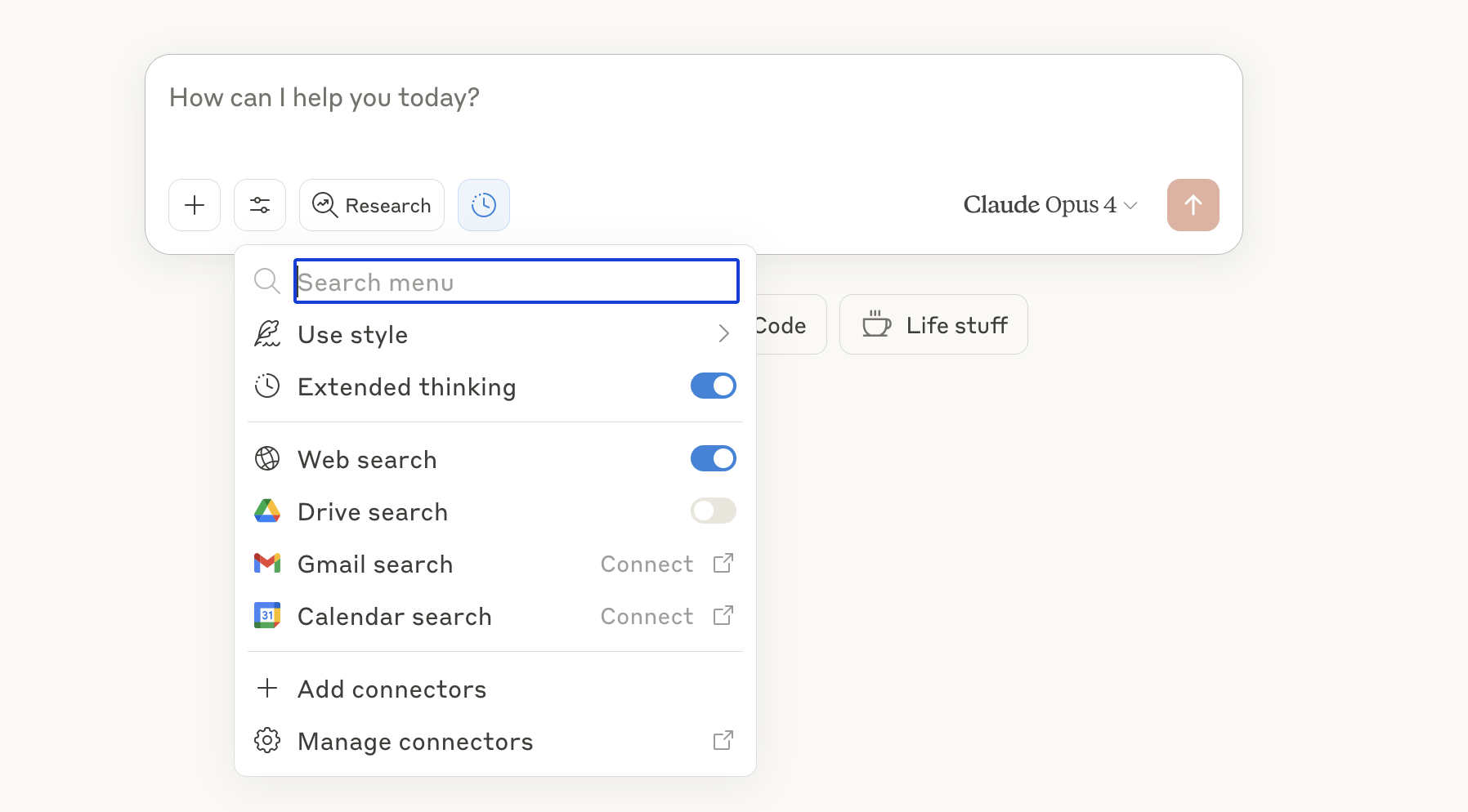Image resolution: width=1468 pixels, height=812 pixels.
Task: Open the Claude Opus 4 model selector
Action: point(1050,205)
